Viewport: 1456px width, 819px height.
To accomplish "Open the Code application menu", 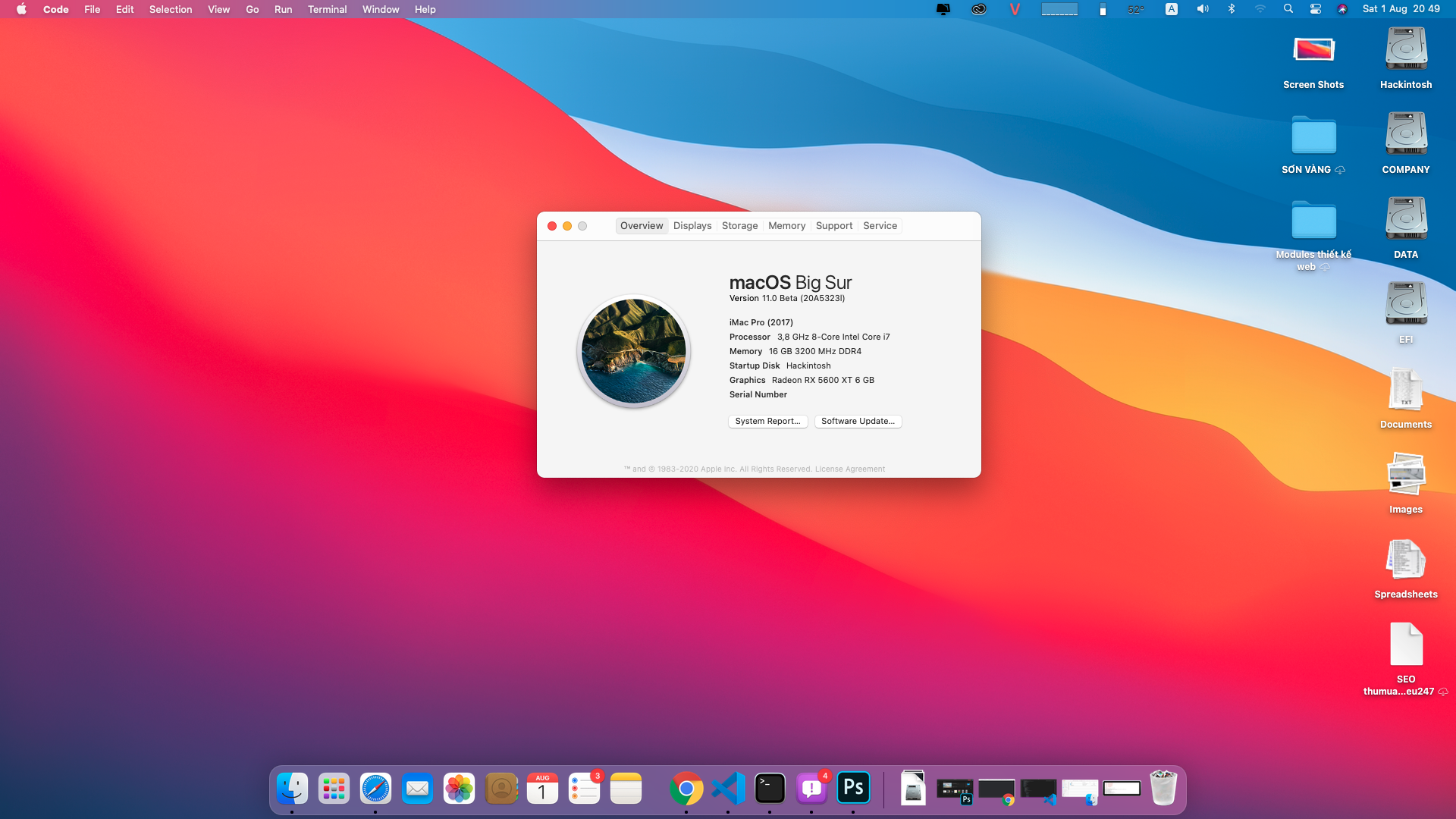I will point(56,9).
